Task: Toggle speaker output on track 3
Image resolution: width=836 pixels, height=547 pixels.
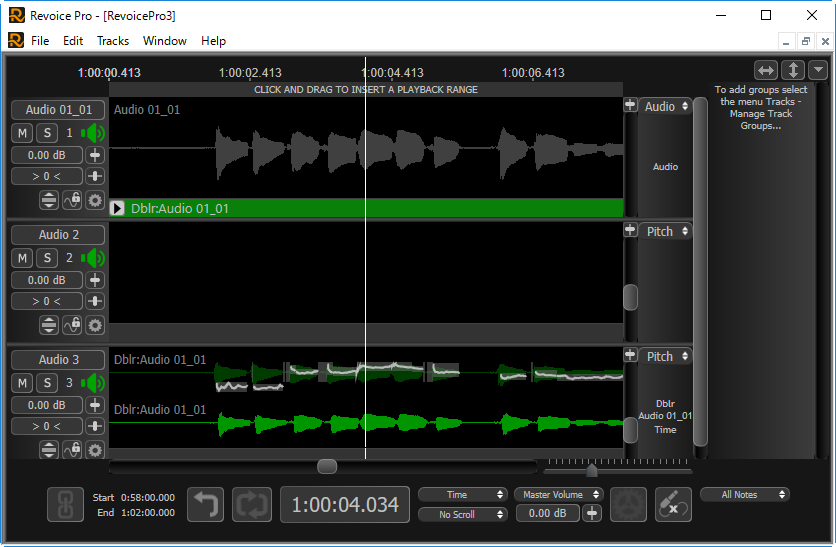Action: click(x=93, y=383)
